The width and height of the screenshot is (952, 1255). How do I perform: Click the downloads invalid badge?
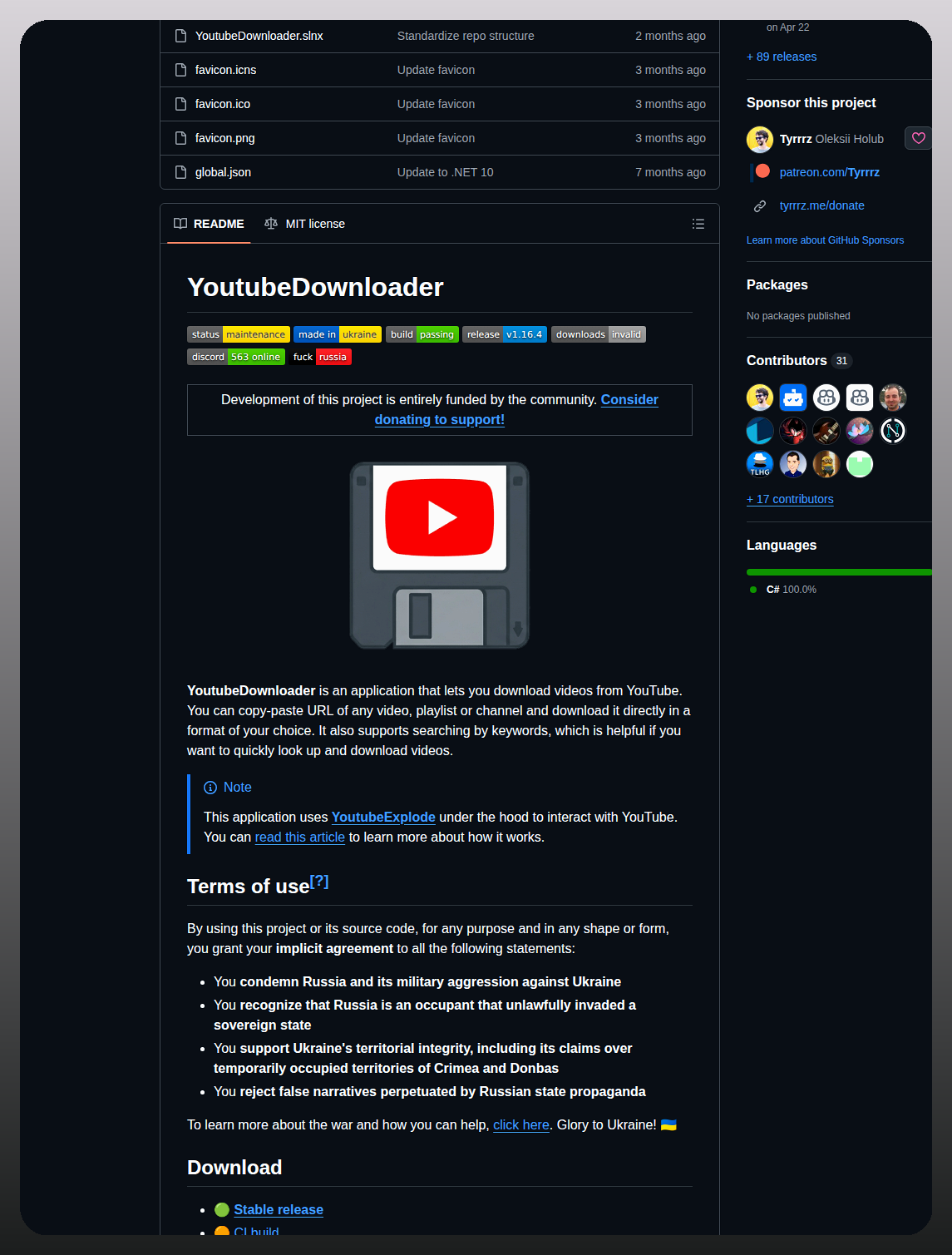point(599,334)
